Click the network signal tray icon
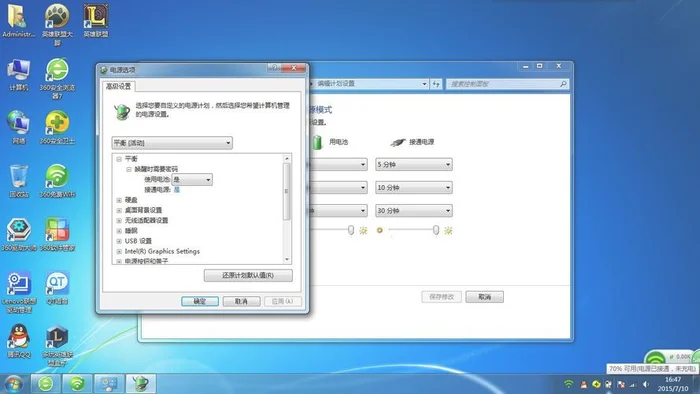 pos(633,384)
